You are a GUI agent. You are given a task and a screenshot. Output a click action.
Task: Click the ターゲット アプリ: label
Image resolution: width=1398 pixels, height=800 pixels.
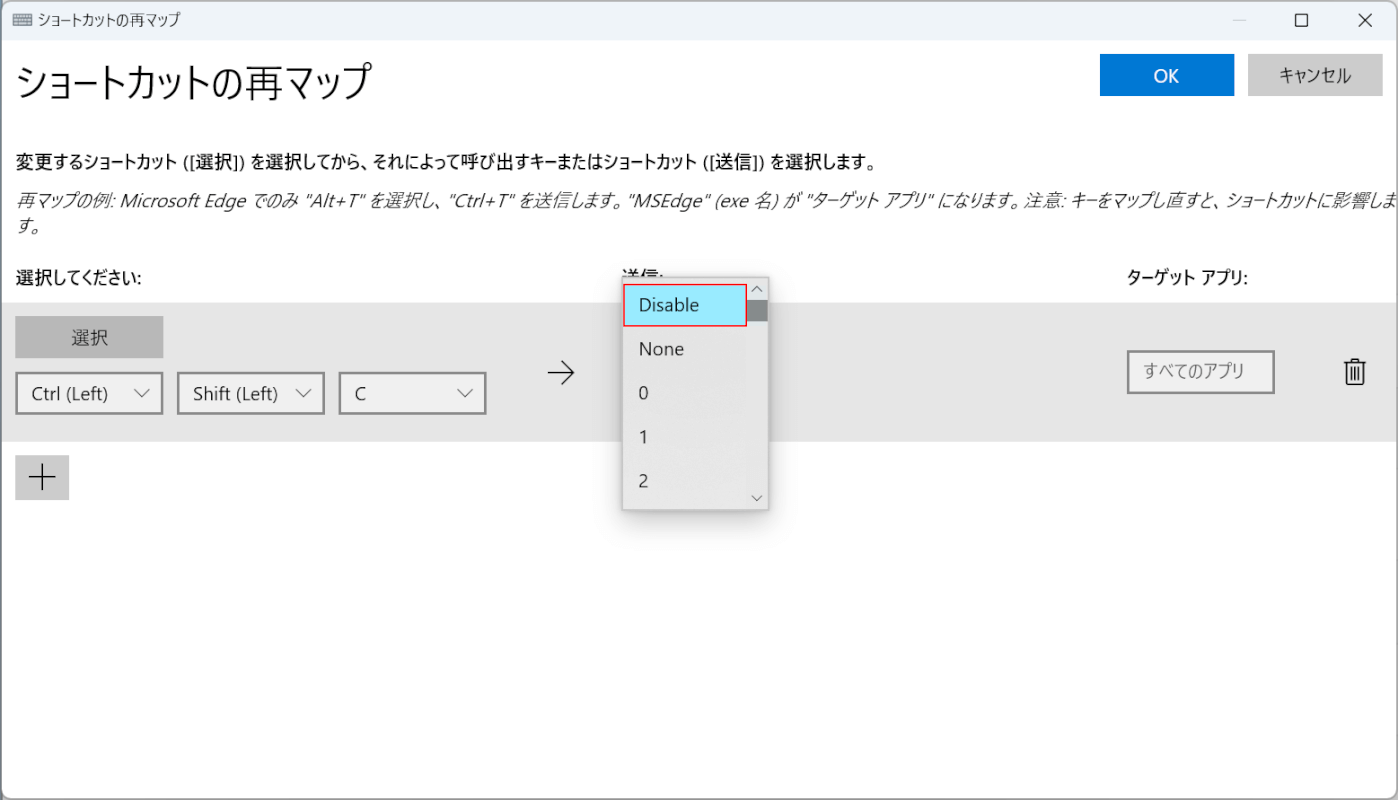click(1187, 278)
